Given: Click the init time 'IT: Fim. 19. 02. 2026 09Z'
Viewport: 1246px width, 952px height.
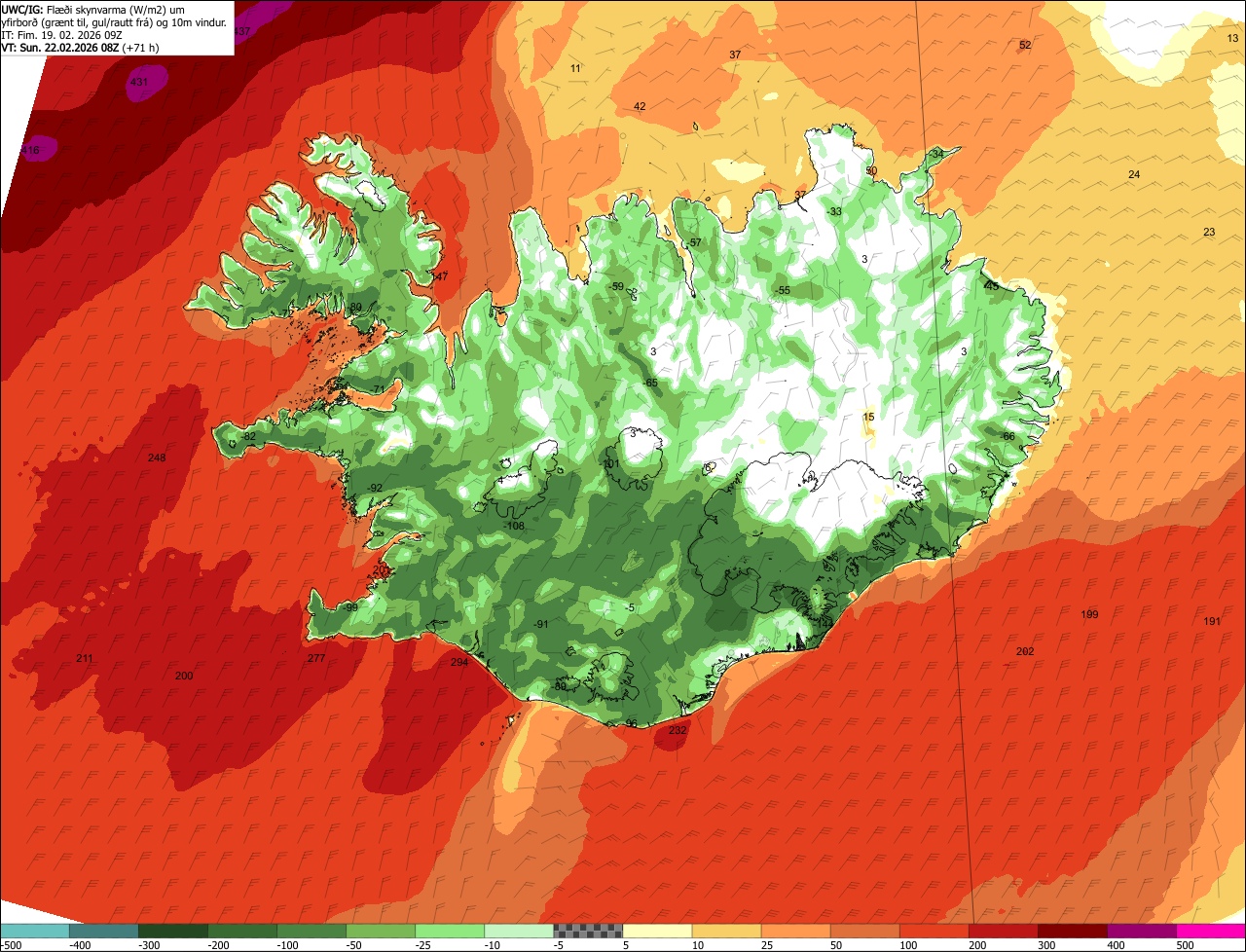Looking at the screenshot, I should click(61, 35).
